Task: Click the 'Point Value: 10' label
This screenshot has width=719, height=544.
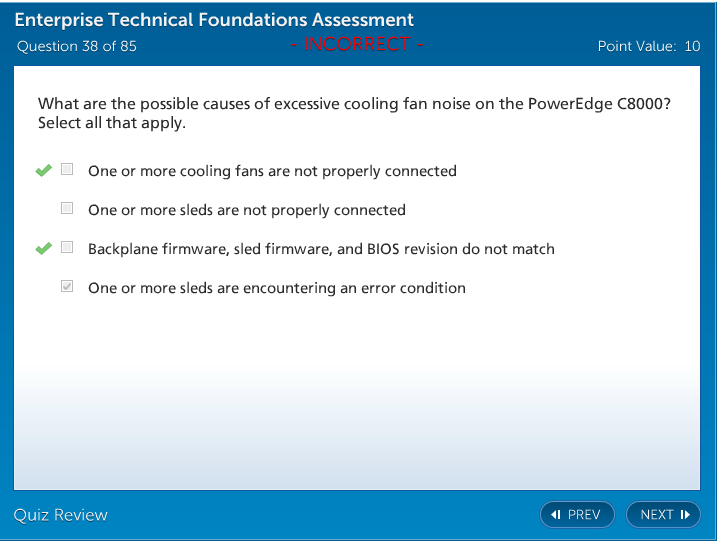Action: [648, 46]
